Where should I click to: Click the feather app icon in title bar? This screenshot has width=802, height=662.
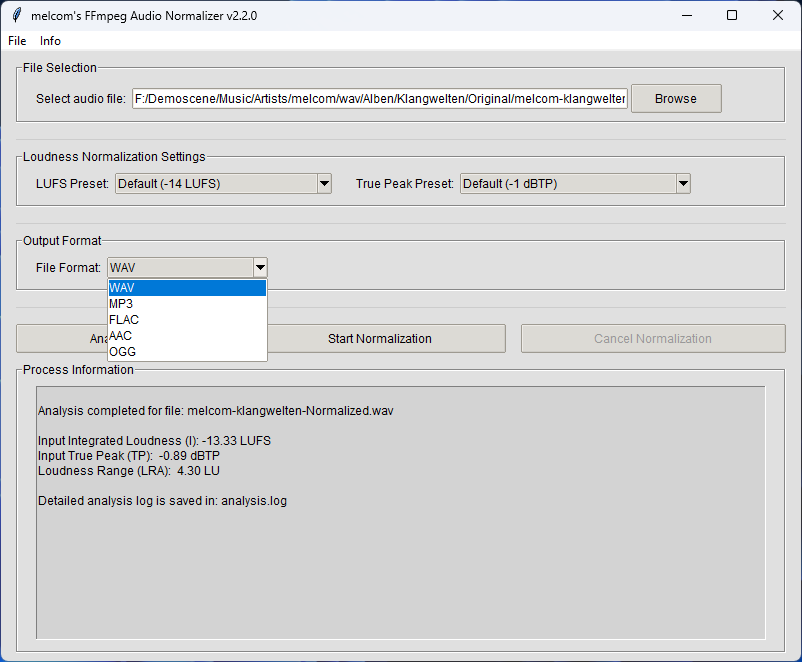tap(15, 15)
